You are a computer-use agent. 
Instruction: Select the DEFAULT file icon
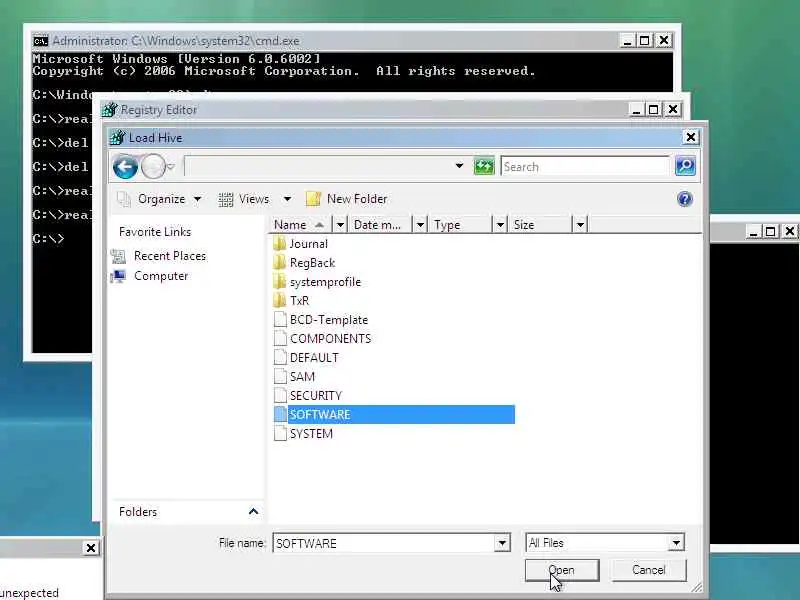[280, 357]
